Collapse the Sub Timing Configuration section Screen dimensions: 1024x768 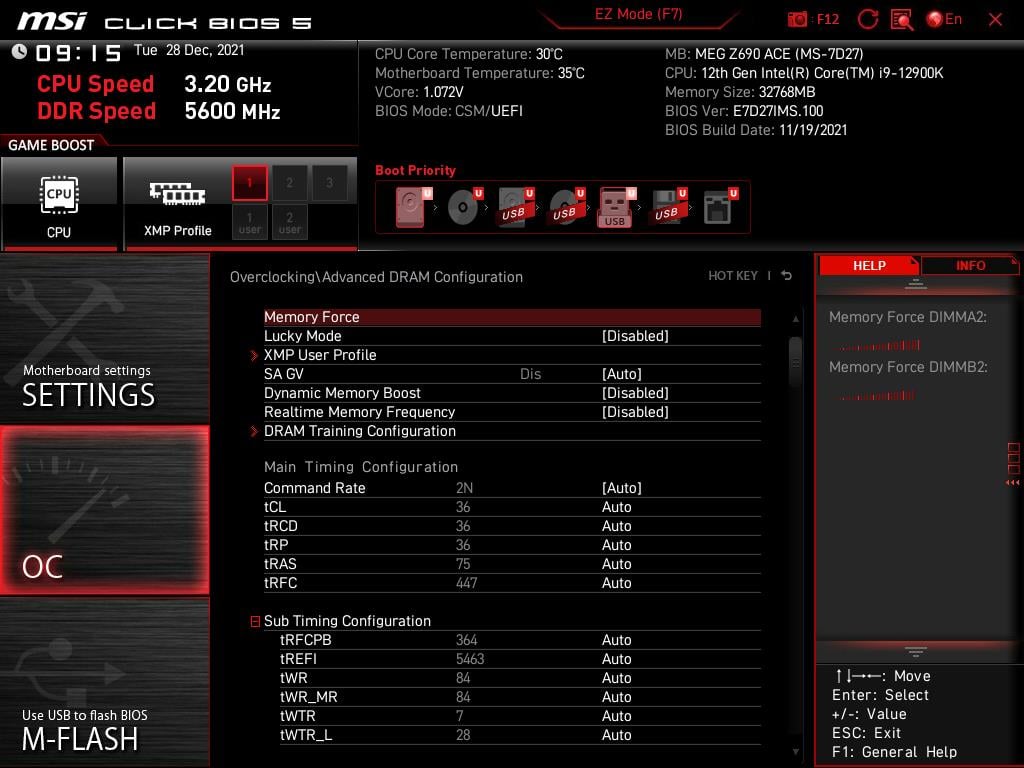(255, 621)
